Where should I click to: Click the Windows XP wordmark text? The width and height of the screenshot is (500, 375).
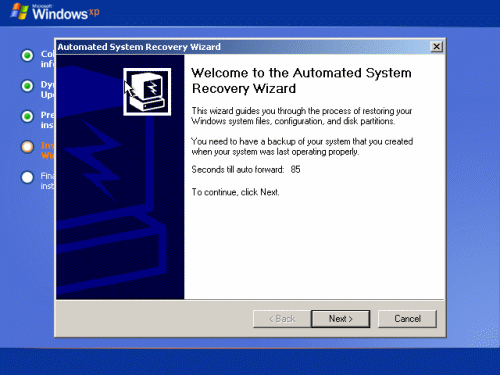point(66,13)
